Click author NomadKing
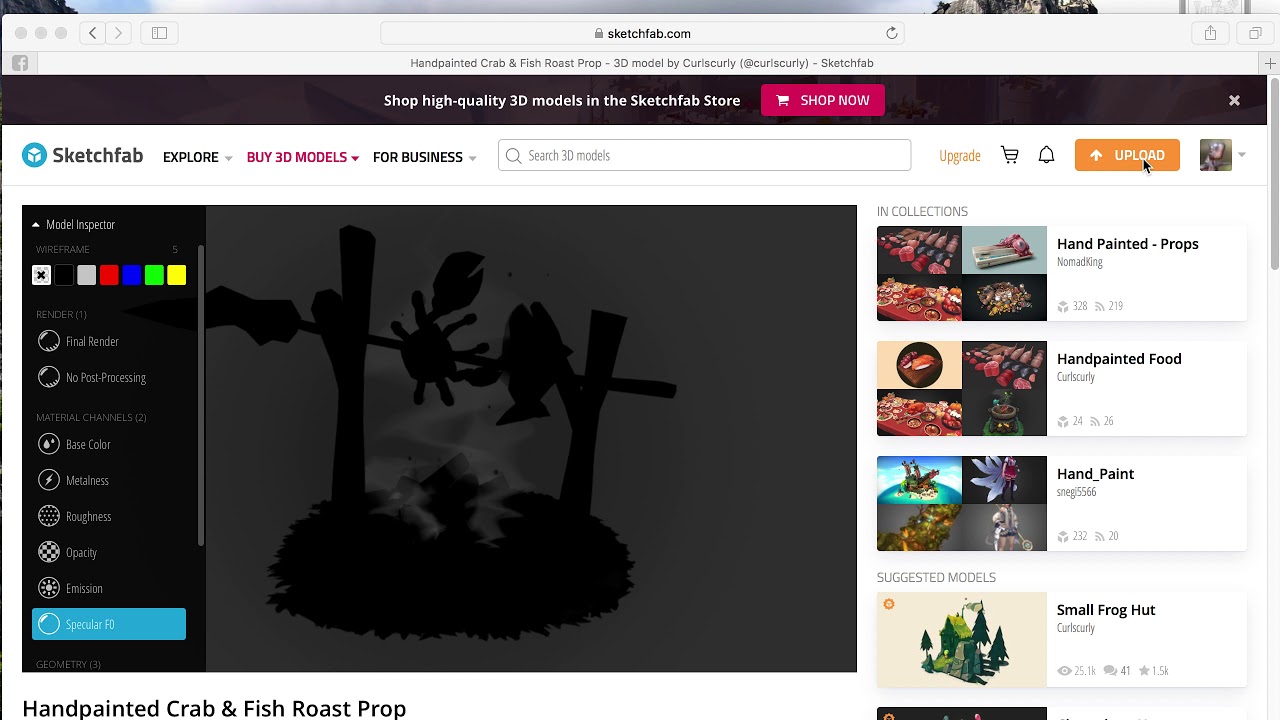The image size is (1280, 720). click(x=1080, y=262)
